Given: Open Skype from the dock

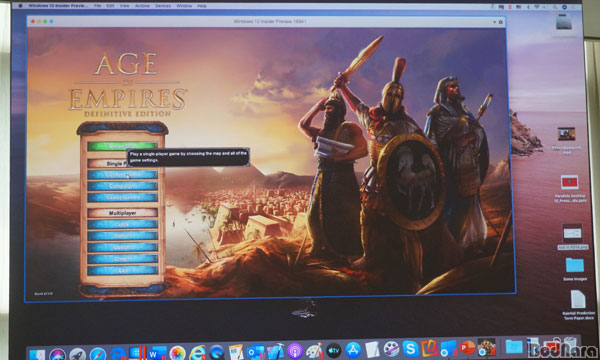Looking at the screenshot, I should 411,349.
